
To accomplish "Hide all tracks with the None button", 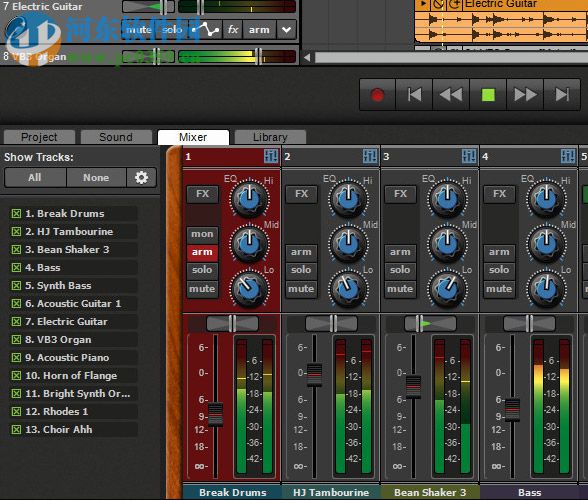I will click(96, 177).
